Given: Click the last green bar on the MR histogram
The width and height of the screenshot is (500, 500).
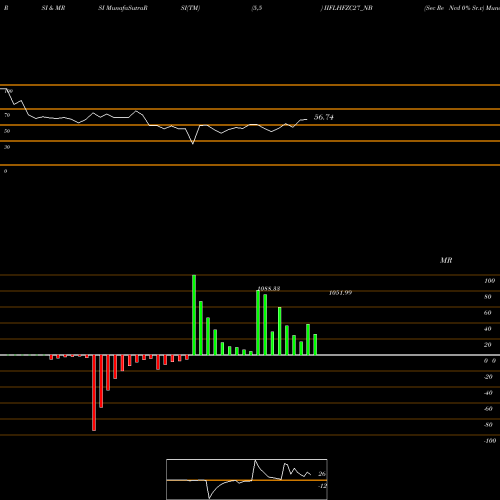Looking at the screenshot, I should coord(315,345).
